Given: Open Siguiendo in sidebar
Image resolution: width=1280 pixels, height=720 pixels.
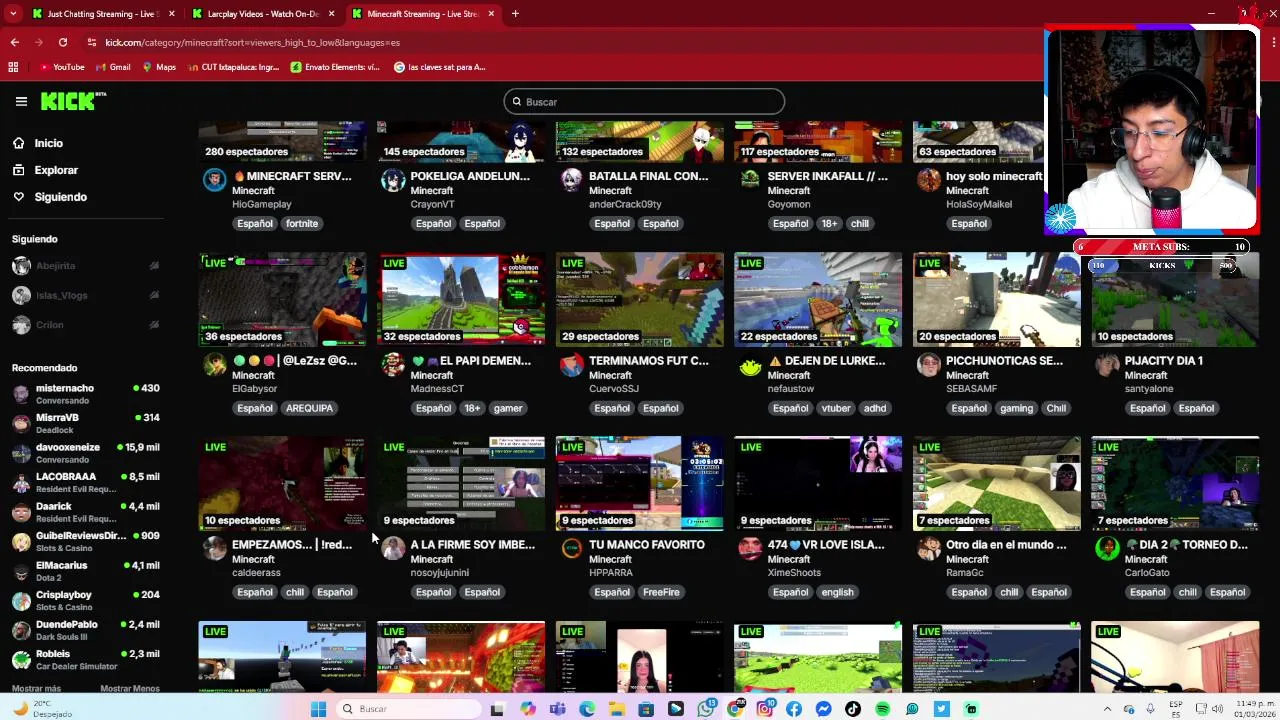Looking at the screenshot, I should pyautogui.click(x=60, y=197).
